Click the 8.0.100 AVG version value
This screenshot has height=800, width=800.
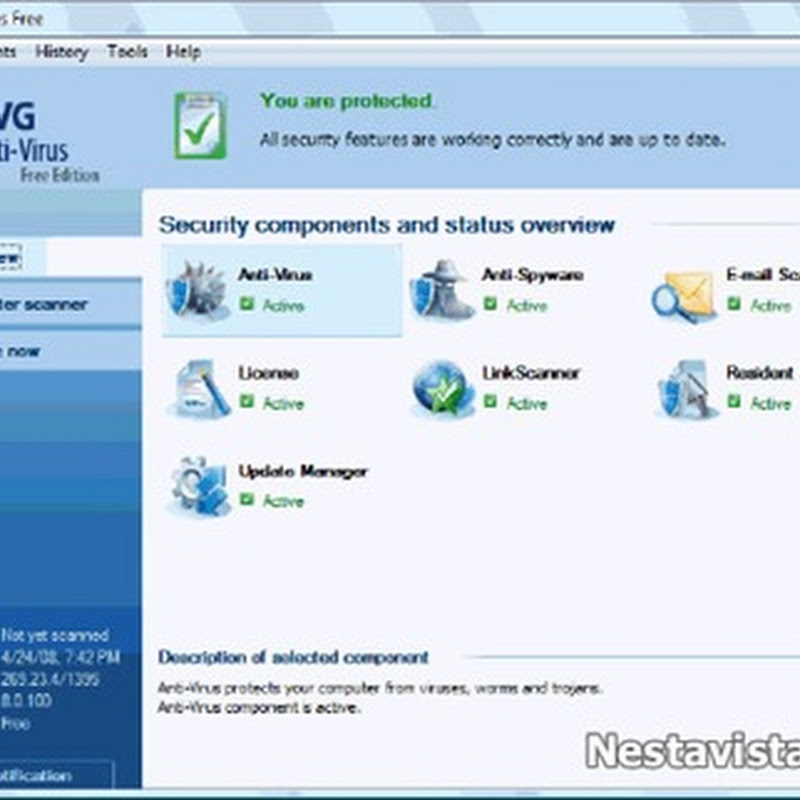pyautogui.click(x=26, y=701)
